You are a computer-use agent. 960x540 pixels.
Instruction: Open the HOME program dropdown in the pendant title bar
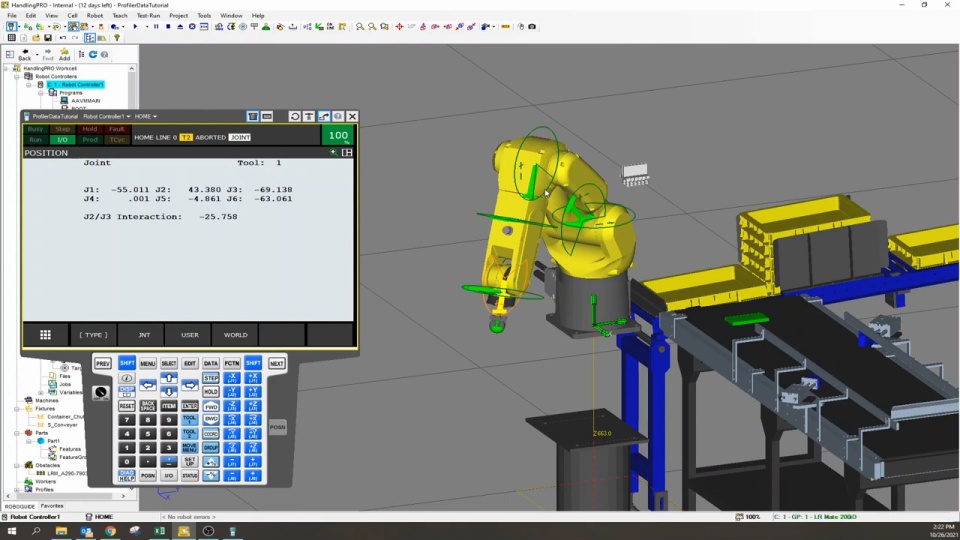(x=146, y=117)
